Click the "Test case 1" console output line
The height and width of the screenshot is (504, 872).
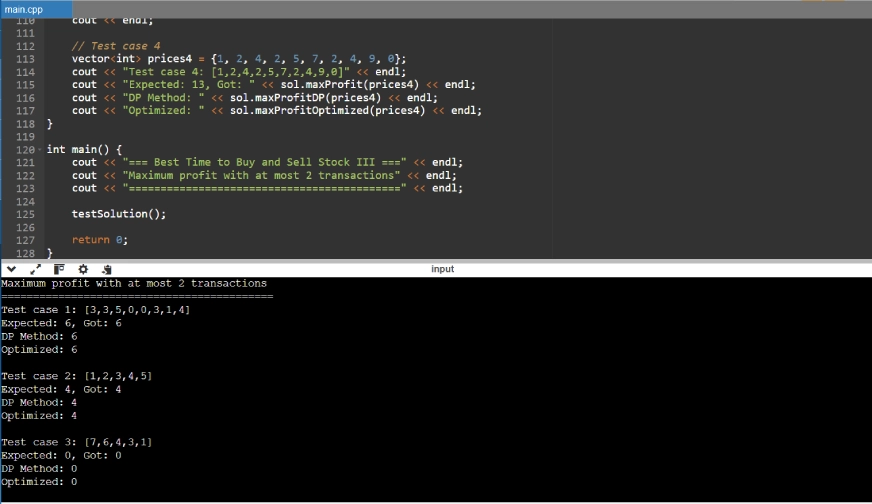pyautogui.click(x=95, y=310)
